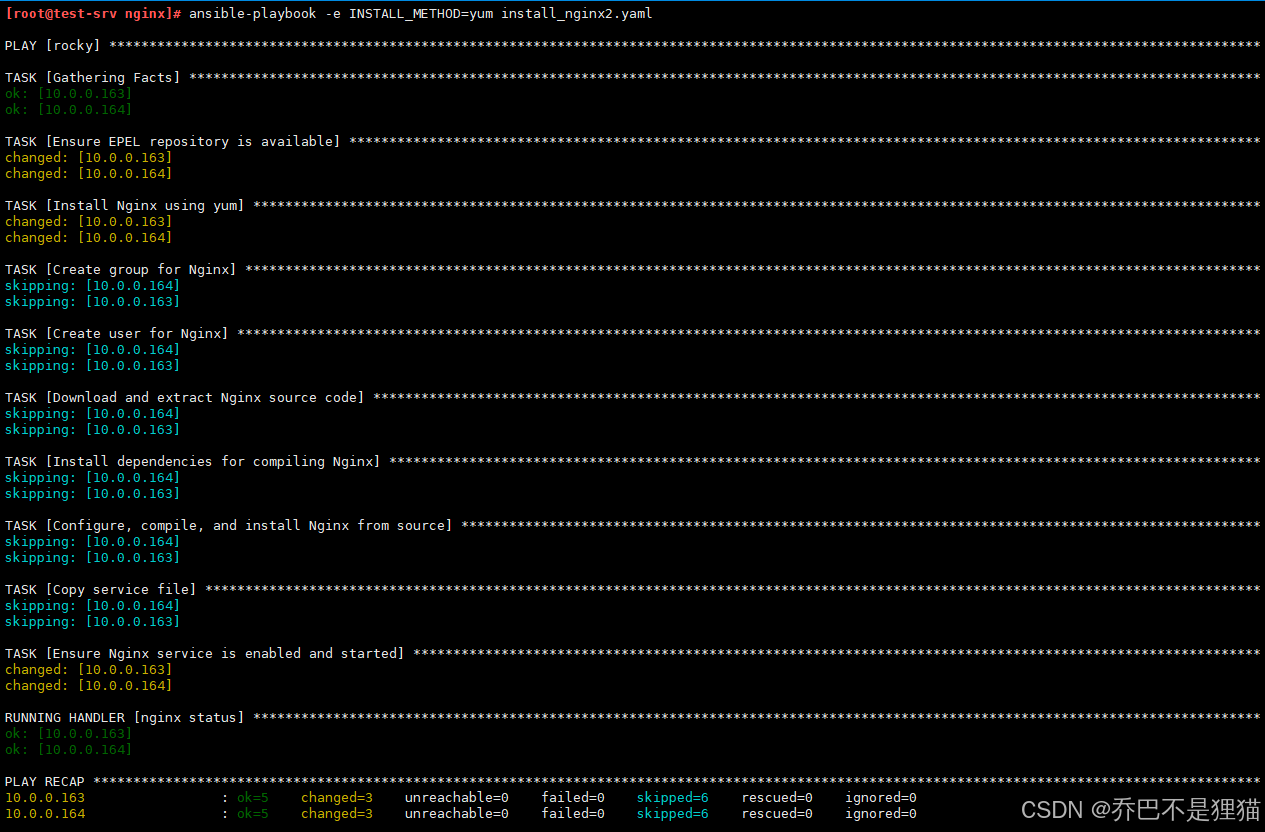Click skipping: [10.0.0.163] under Download and extract
Viewport: 1265px width, 832px height.
(92, 430)
